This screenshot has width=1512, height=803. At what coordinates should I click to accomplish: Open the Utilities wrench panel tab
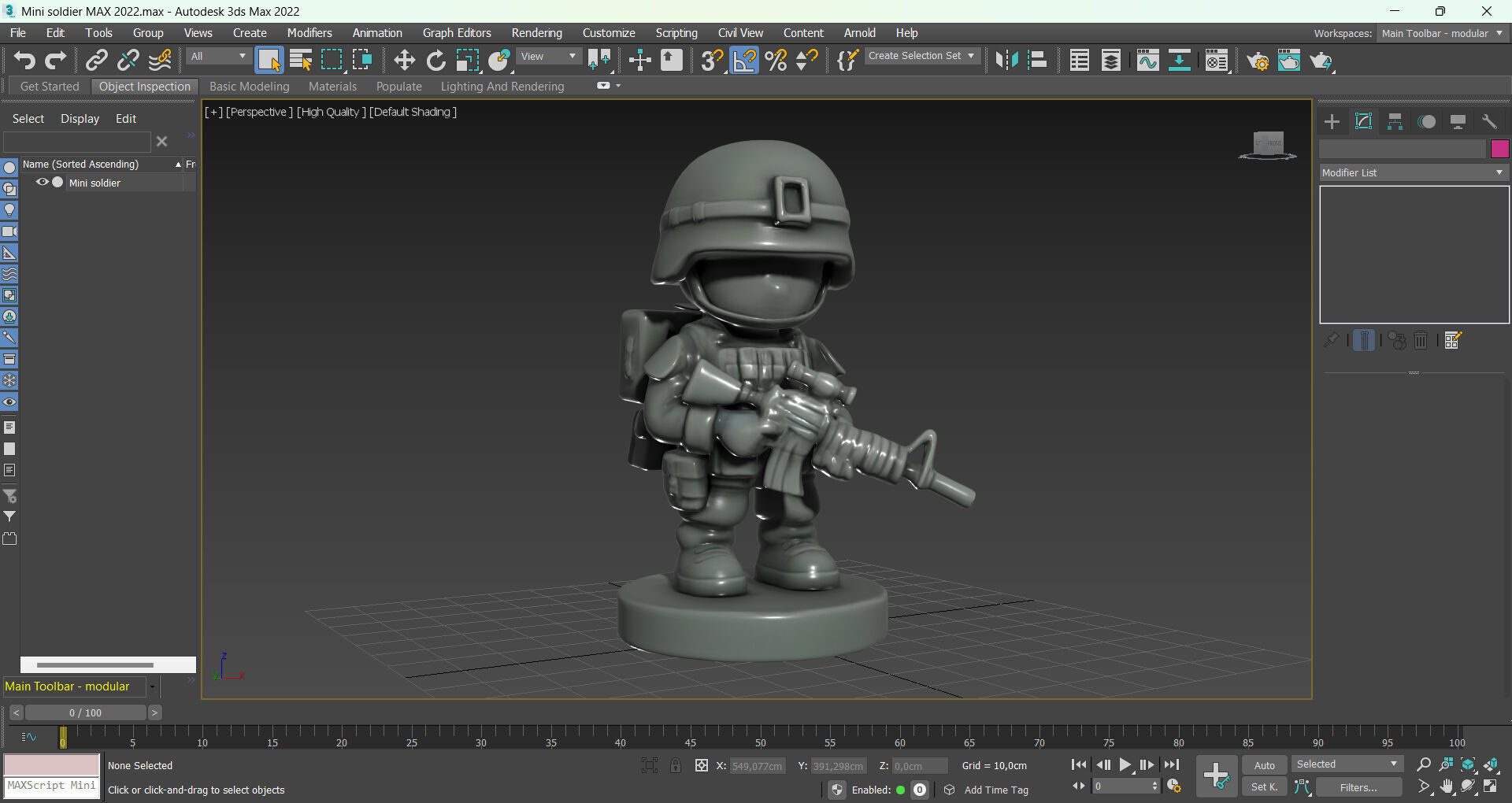pos(1489,121)
